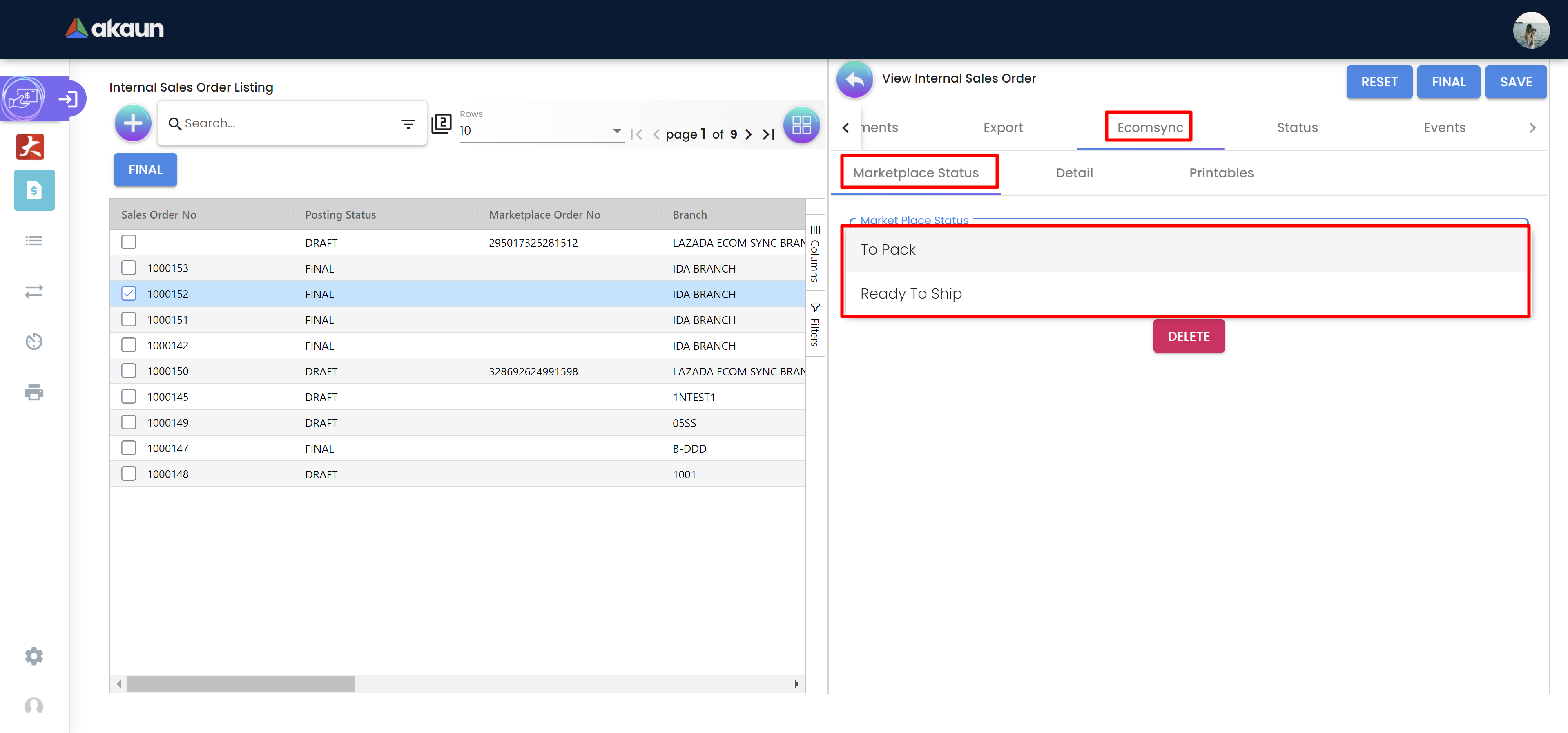Screen dimensions: 1568x733
Task: Click the purple plus add-order icon
Action: 133,123
